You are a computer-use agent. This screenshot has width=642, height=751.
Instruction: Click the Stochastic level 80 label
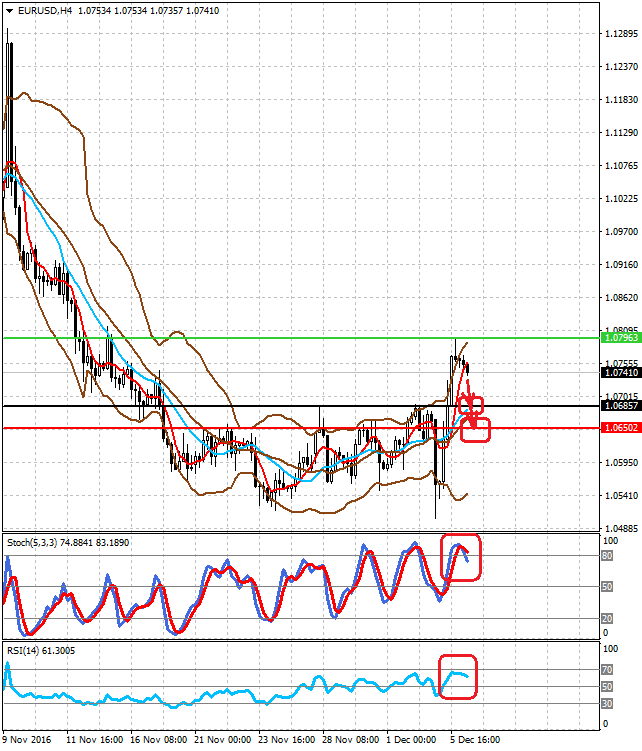tap(607, 556)
